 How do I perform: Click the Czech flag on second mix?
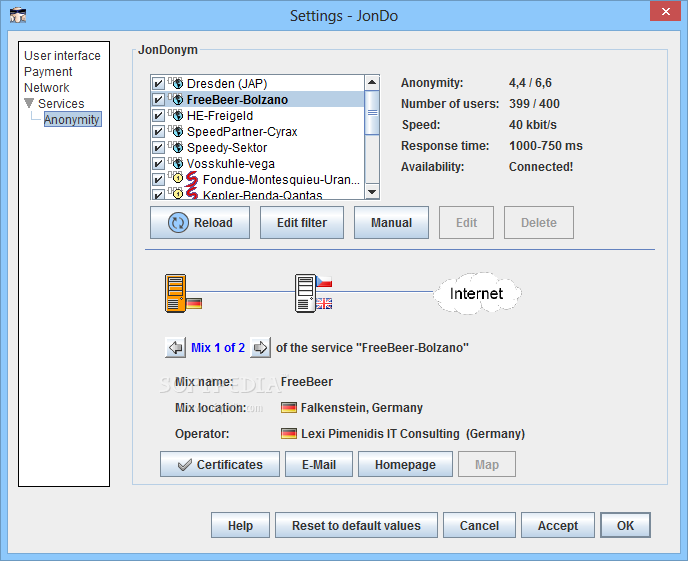tap(324, 282)
